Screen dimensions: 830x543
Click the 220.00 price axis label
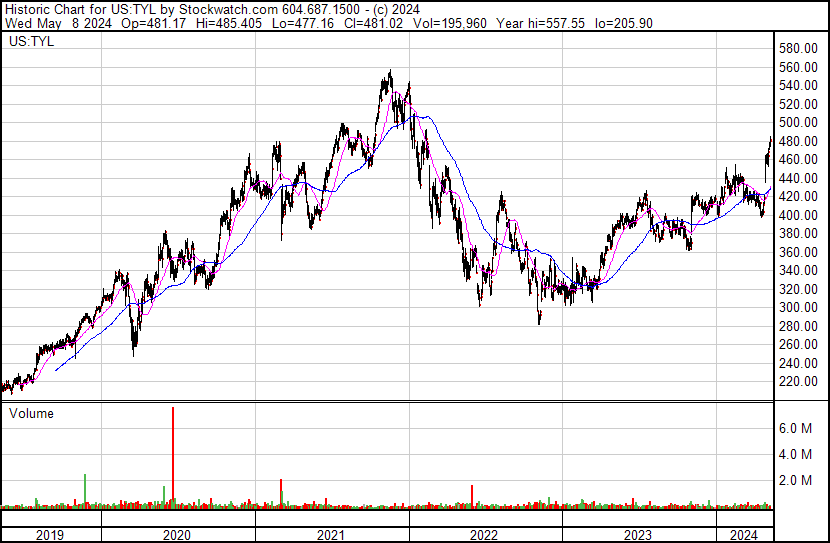point(798,382)
